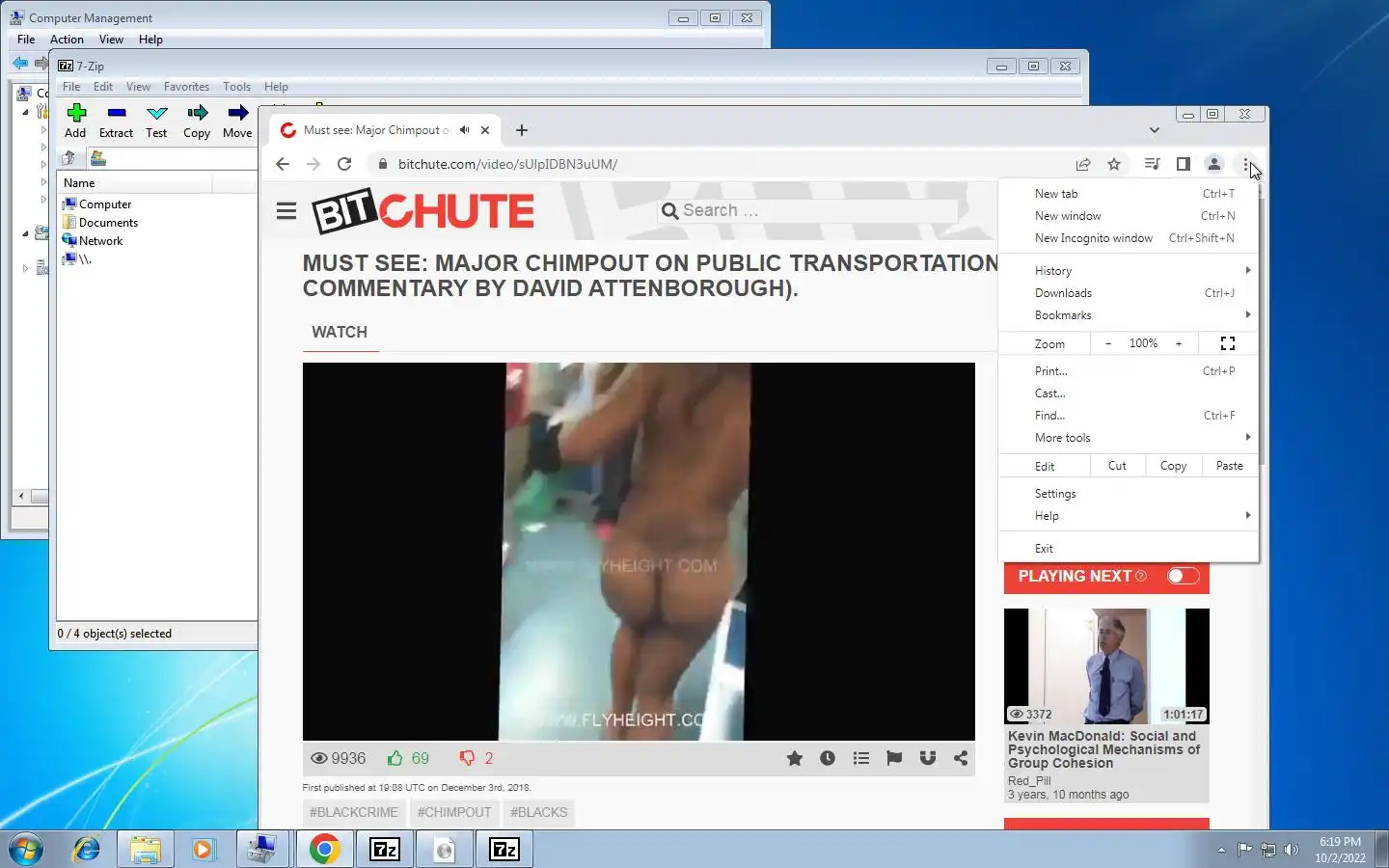Click the #BLACKCRIME hashtag link

coord(354,812)
